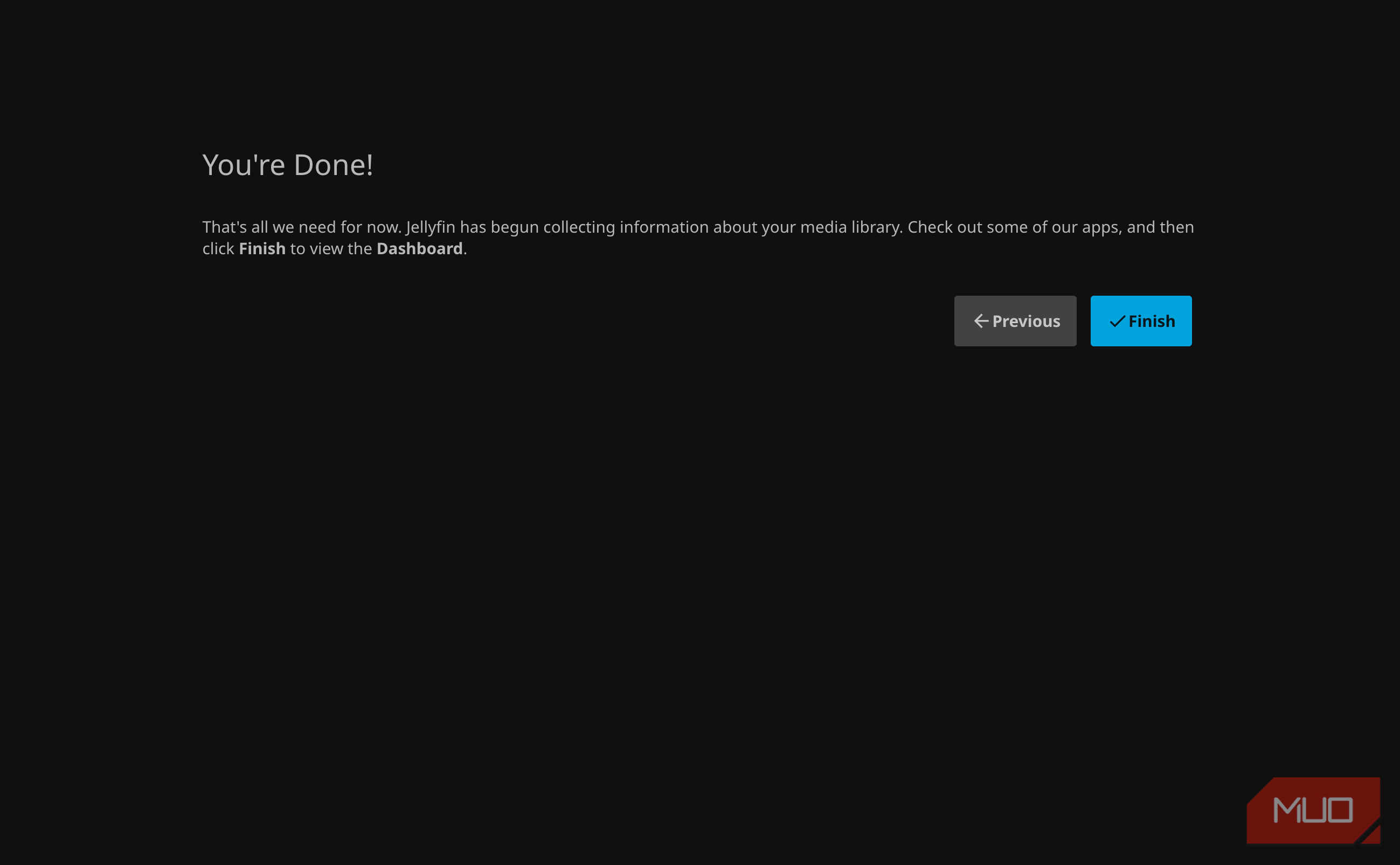Click the bold word "Finish" in the paragraph

pyautogui.click(x=262, y=248)
